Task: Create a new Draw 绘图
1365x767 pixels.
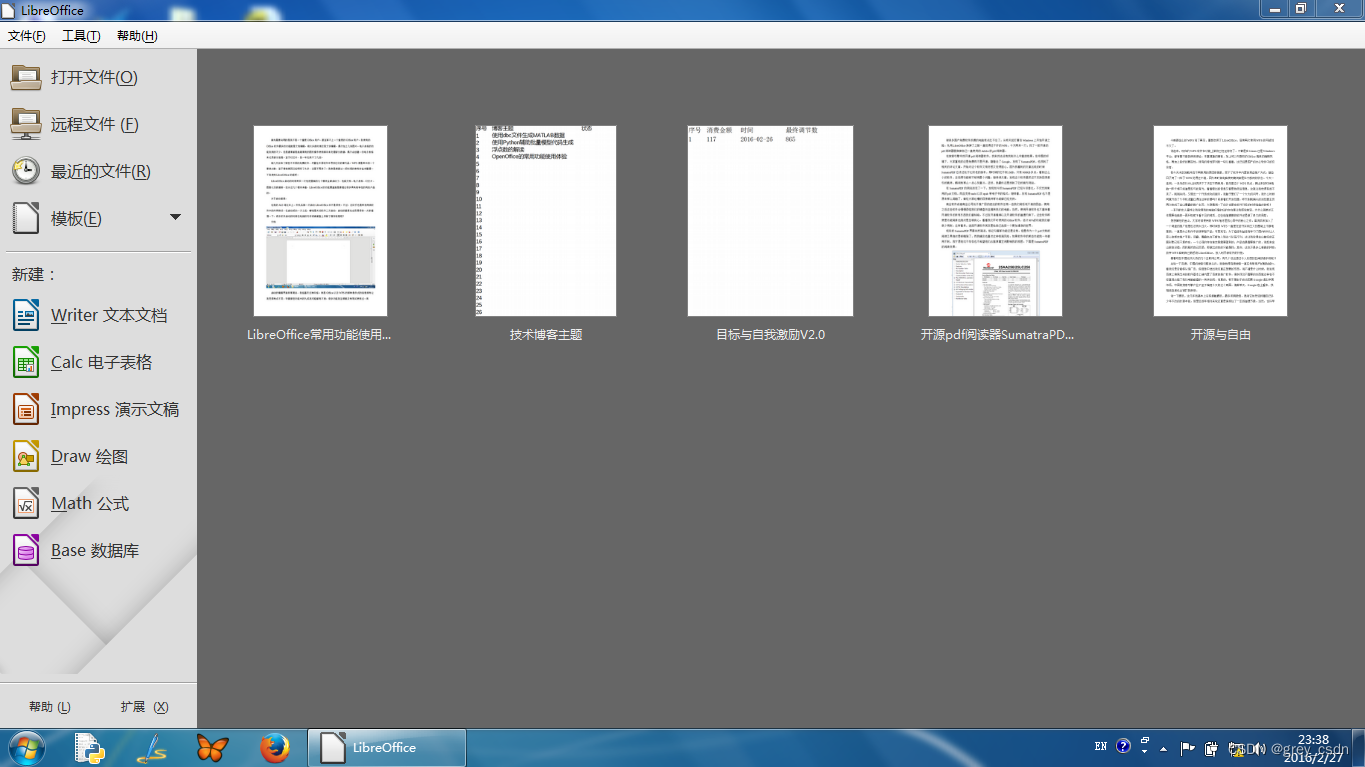Action: click(x=71, y=456)
